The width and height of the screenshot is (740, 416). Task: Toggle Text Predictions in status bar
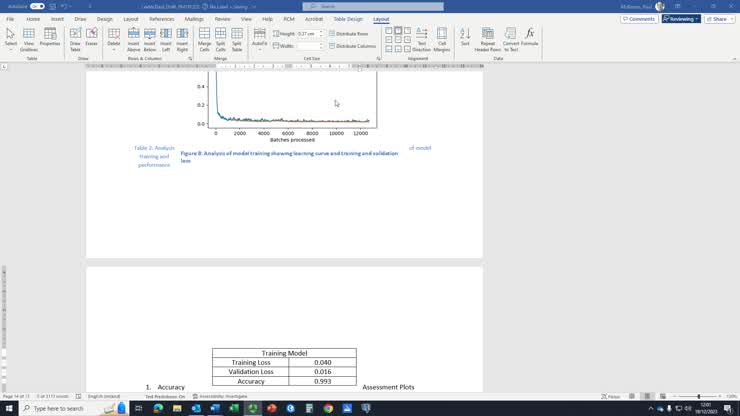(165, 396)
